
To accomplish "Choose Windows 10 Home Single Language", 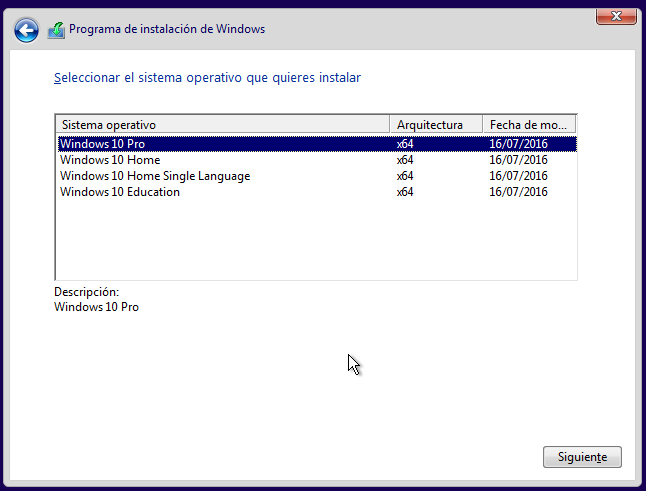I will click(x=317, y=176).
